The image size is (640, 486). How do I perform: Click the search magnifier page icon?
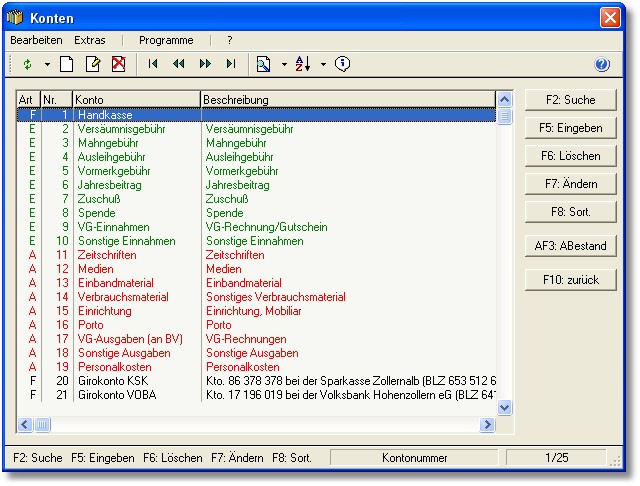coord(264,64)
